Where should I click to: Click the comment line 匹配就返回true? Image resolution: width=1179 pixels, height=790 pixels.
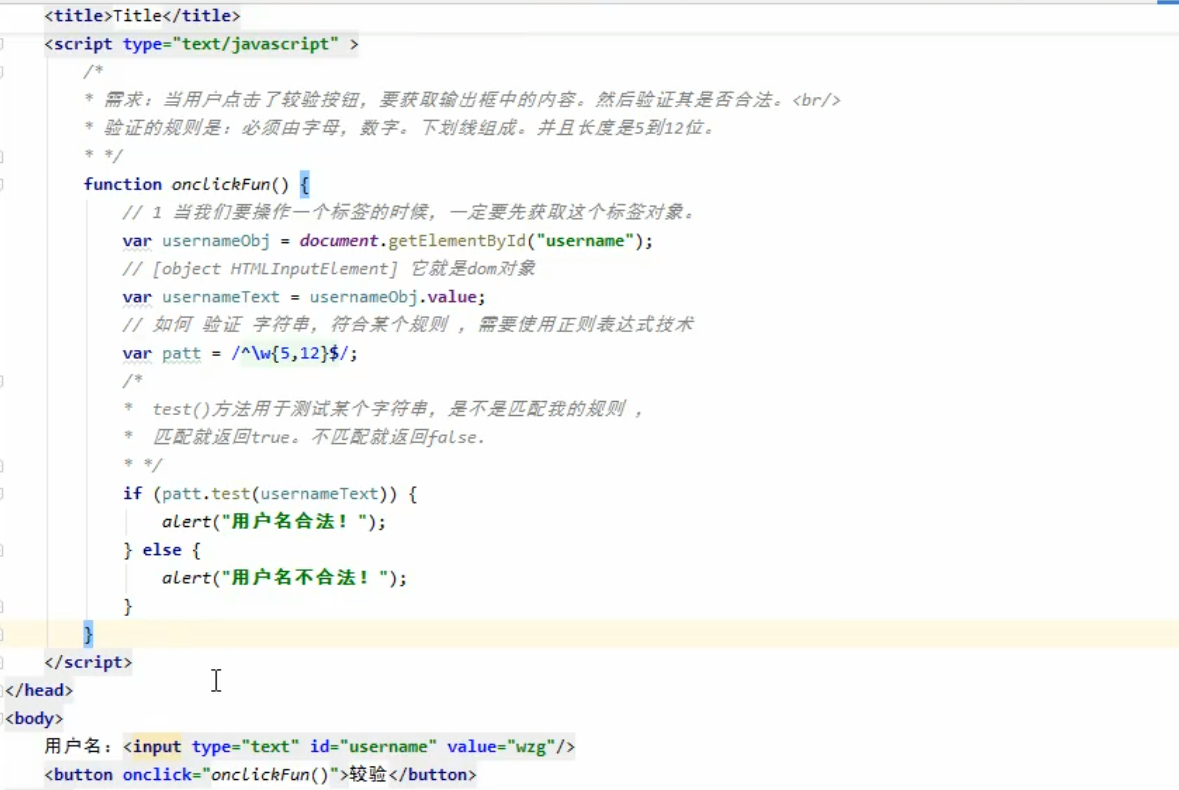305,437
